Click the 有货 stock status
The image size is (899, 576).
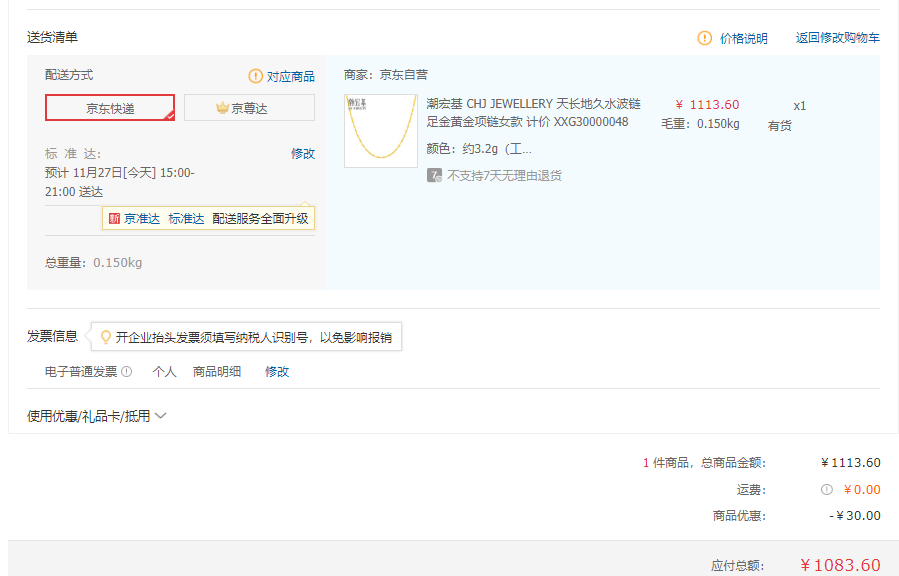tap(780, 126)
